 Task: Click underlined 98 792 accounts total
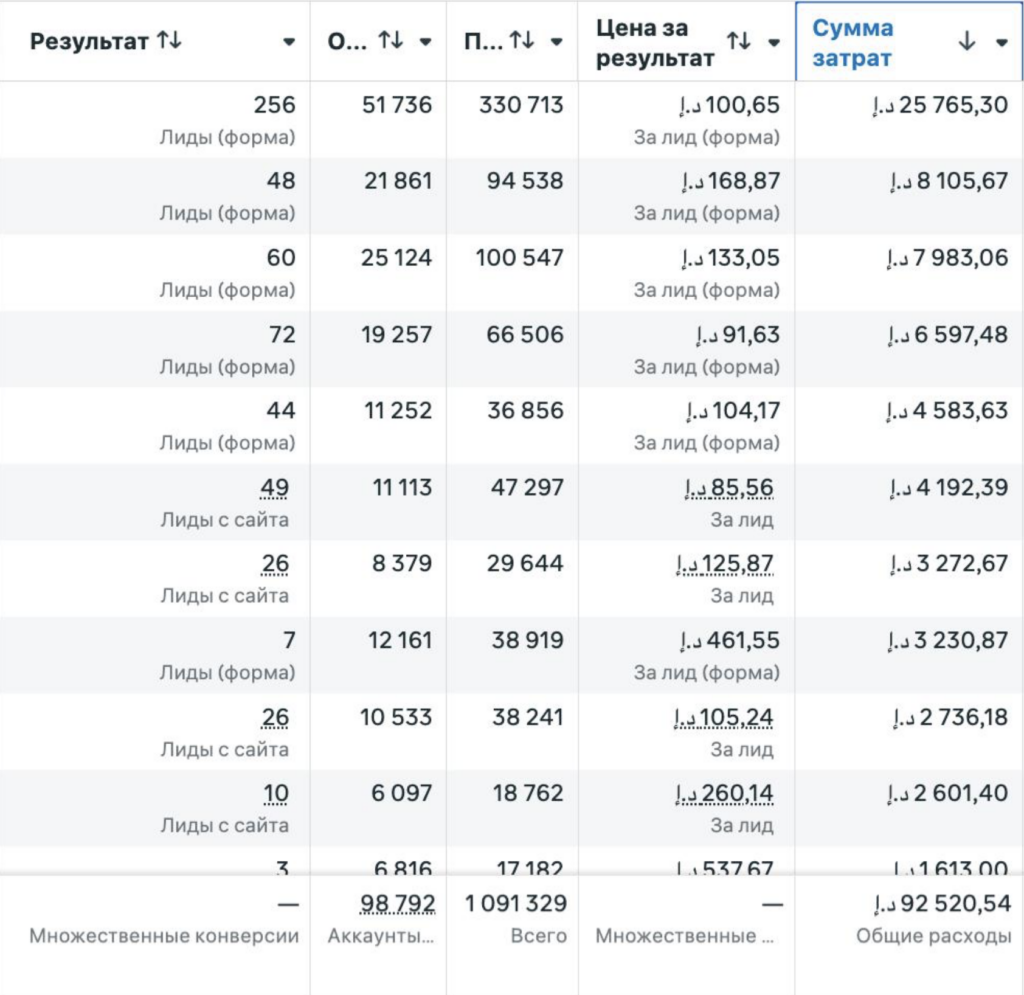click(398, 904)
